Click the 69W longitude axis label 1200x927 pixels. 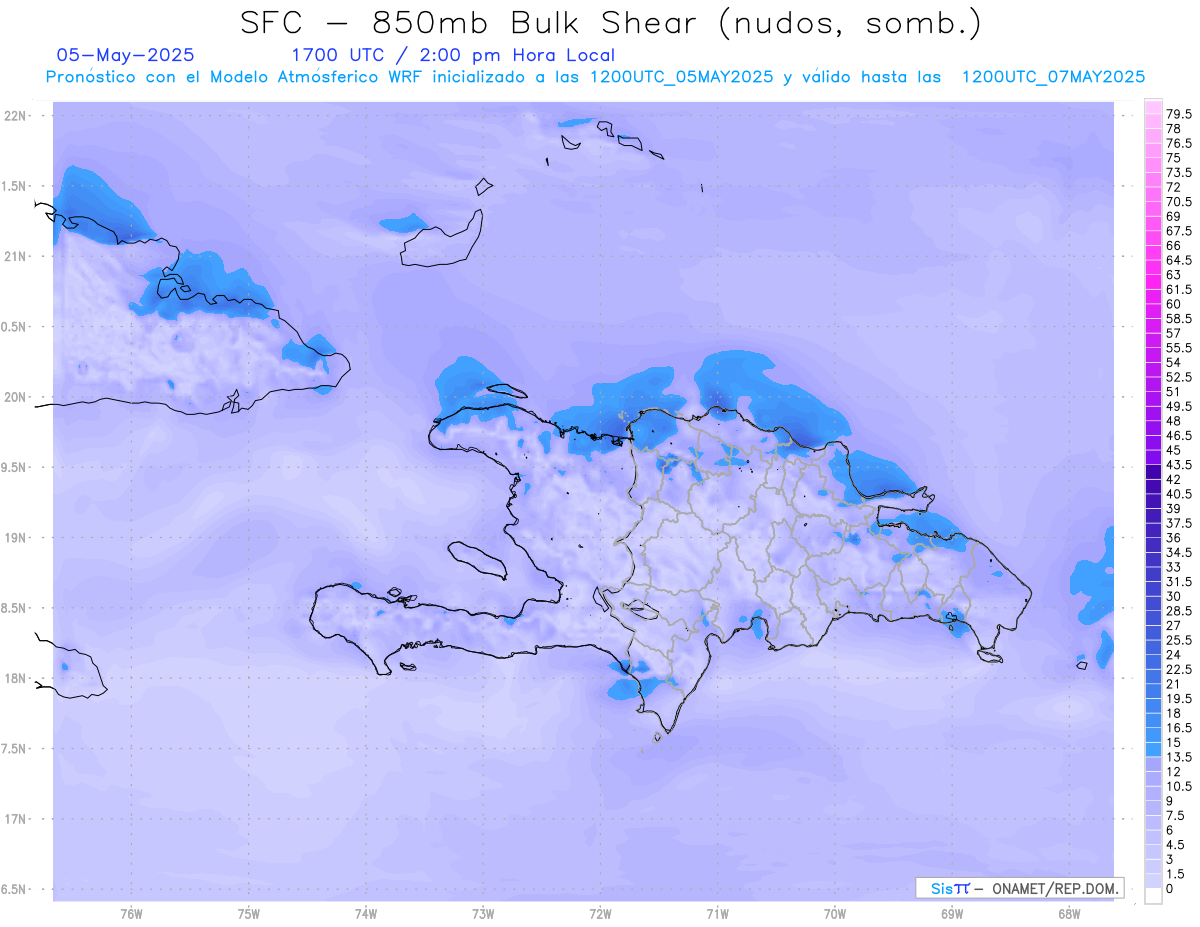pos(952,914)
